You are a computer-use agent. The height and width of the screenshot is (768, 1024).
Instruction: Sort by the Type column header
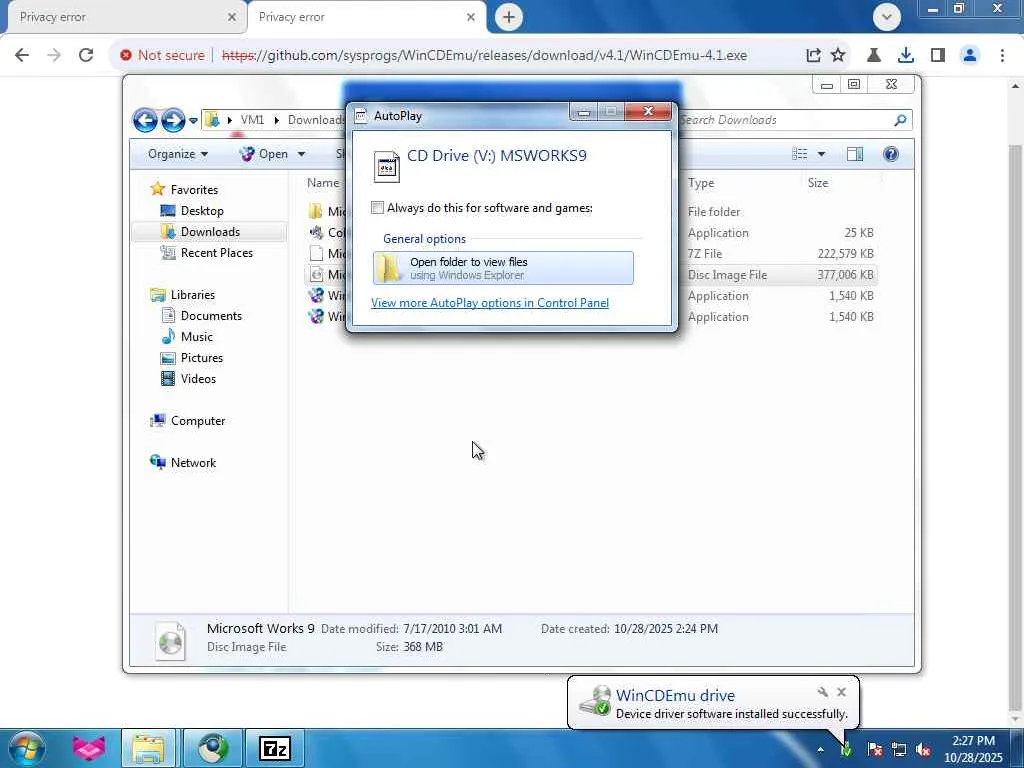[701, 184]
